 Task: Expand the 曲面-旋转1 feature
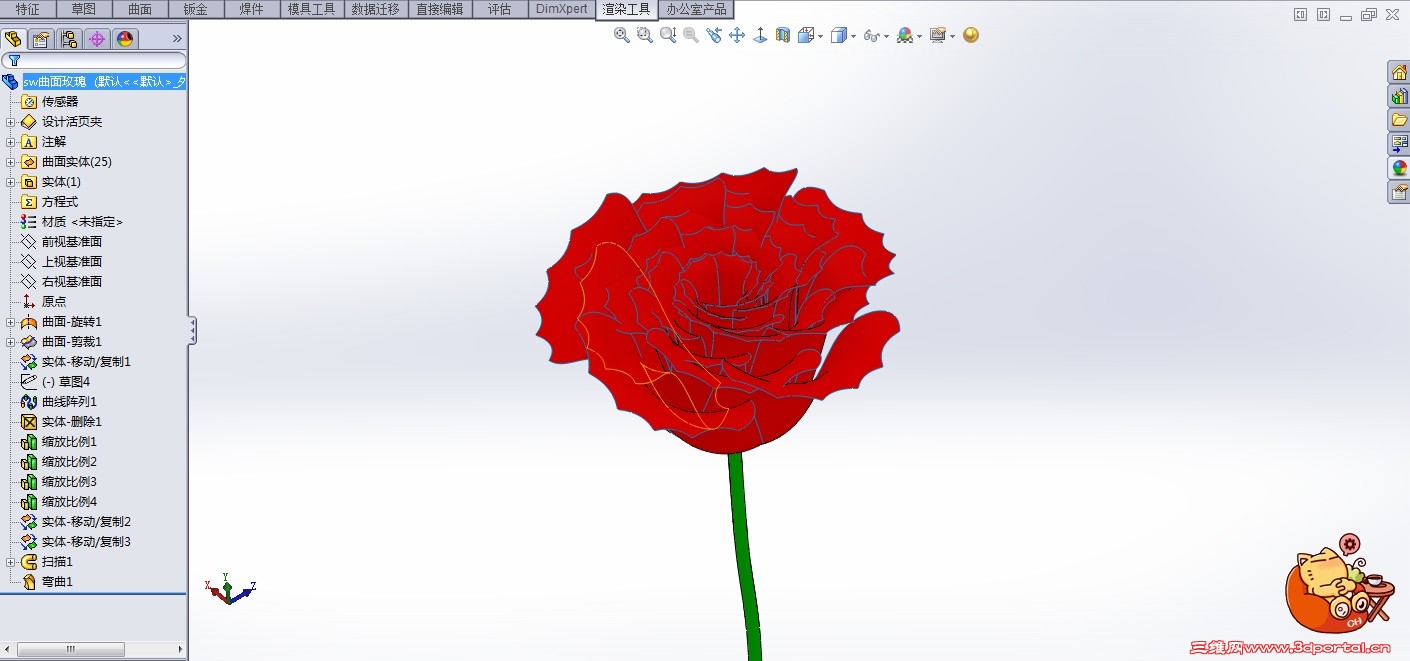10,322
